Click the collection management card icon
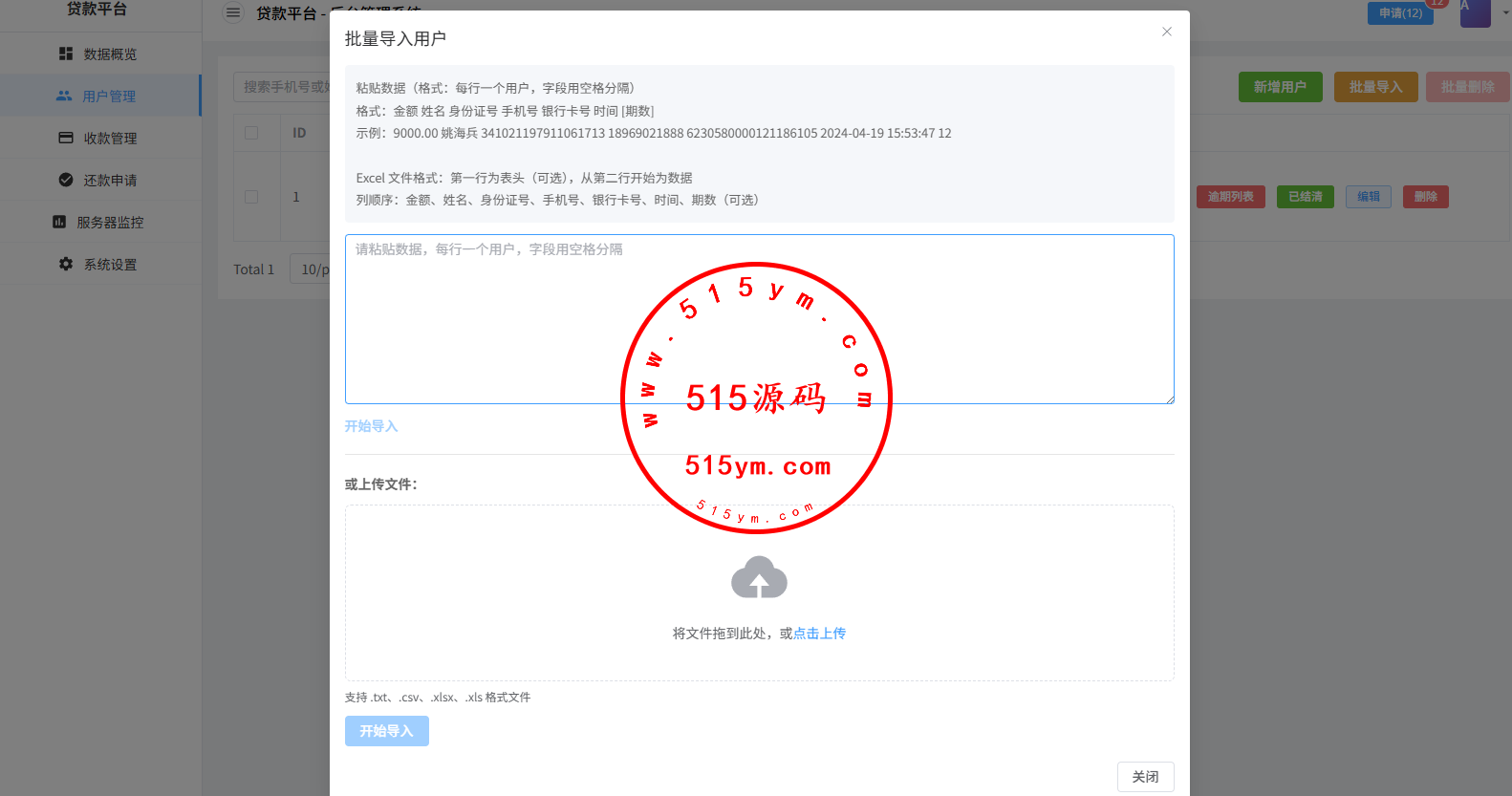The width and height of the screenshot is (1512, 796). point(66,139)
